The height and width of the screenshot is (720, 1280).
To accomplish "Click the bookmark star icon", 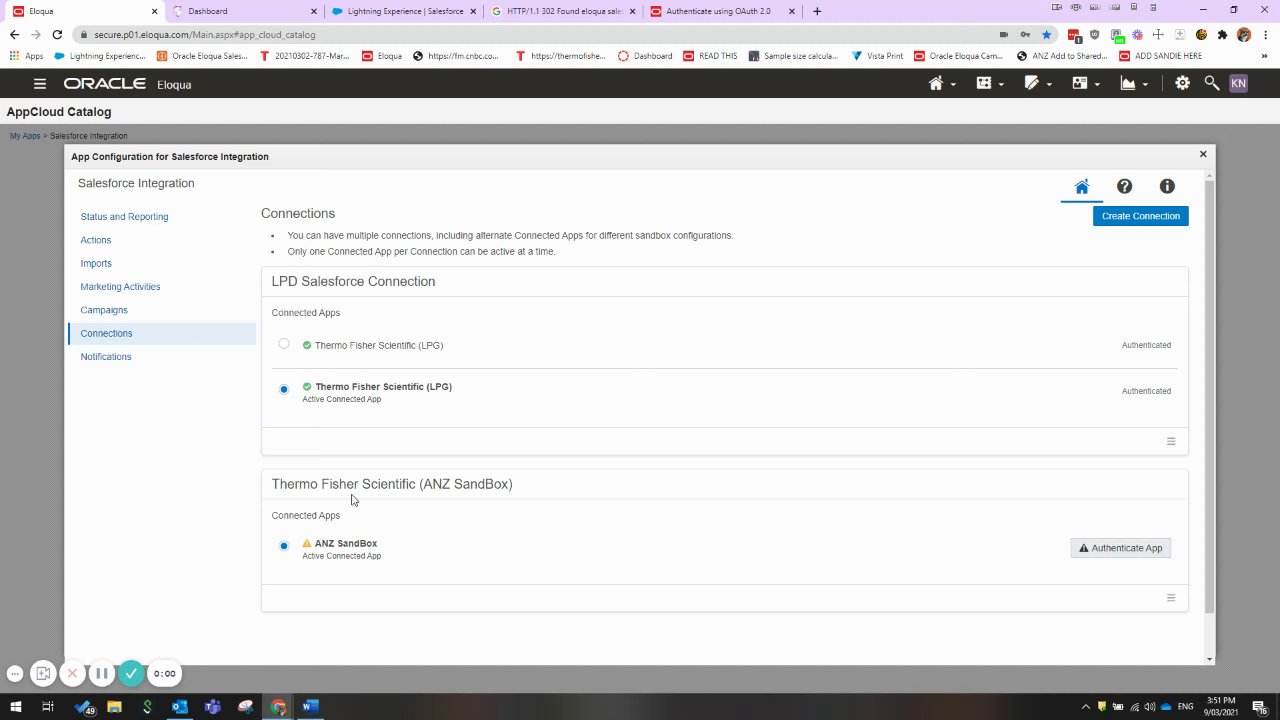I will pyautogui.click(x=1046, y=35).
